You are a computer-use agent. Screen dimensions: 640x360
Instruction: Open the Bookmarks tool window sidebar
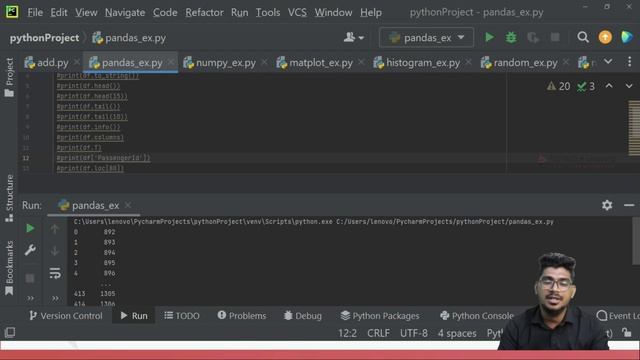tap(9, 268)
